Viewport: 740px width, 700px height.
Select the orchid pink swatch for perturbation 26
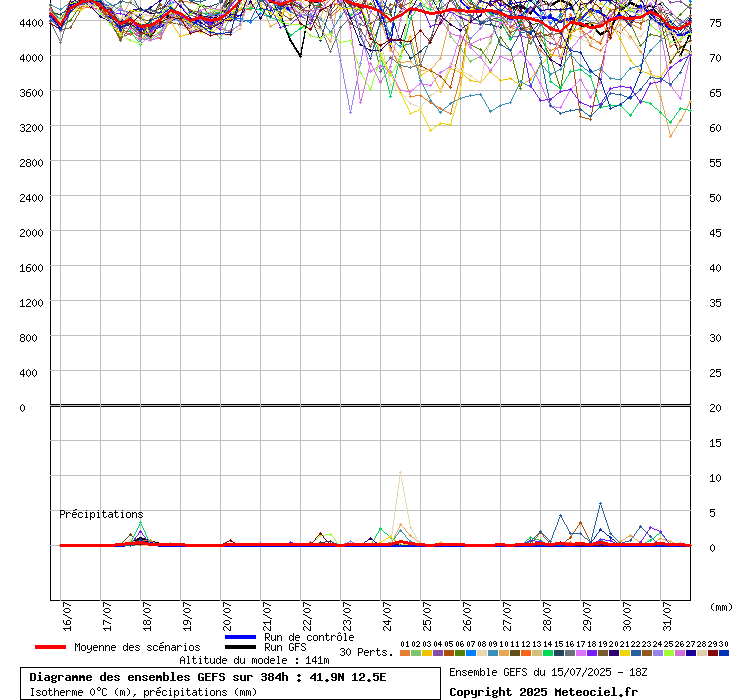680,653
